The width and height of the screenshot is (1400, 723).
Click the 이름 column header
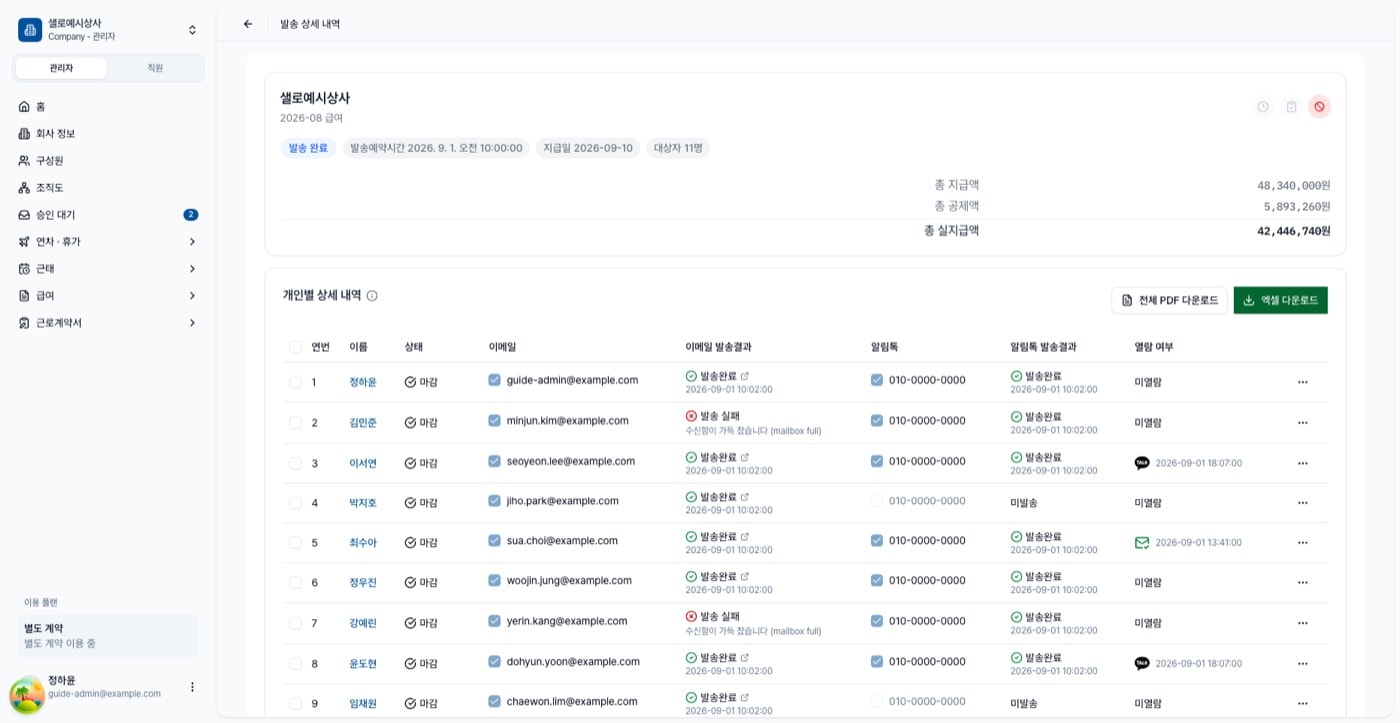[x=358, y=347]
